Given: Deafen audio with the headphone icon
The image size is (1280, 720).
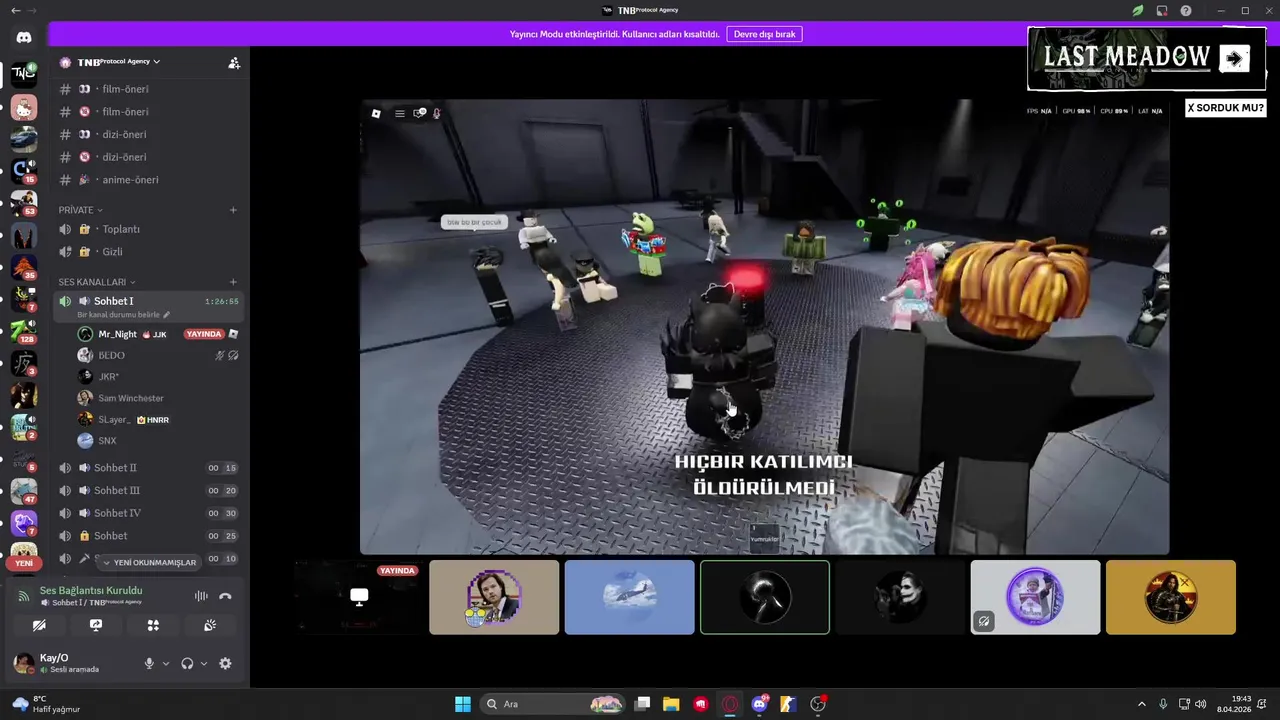Looking at the screenshot, I should tap(187, 663).
